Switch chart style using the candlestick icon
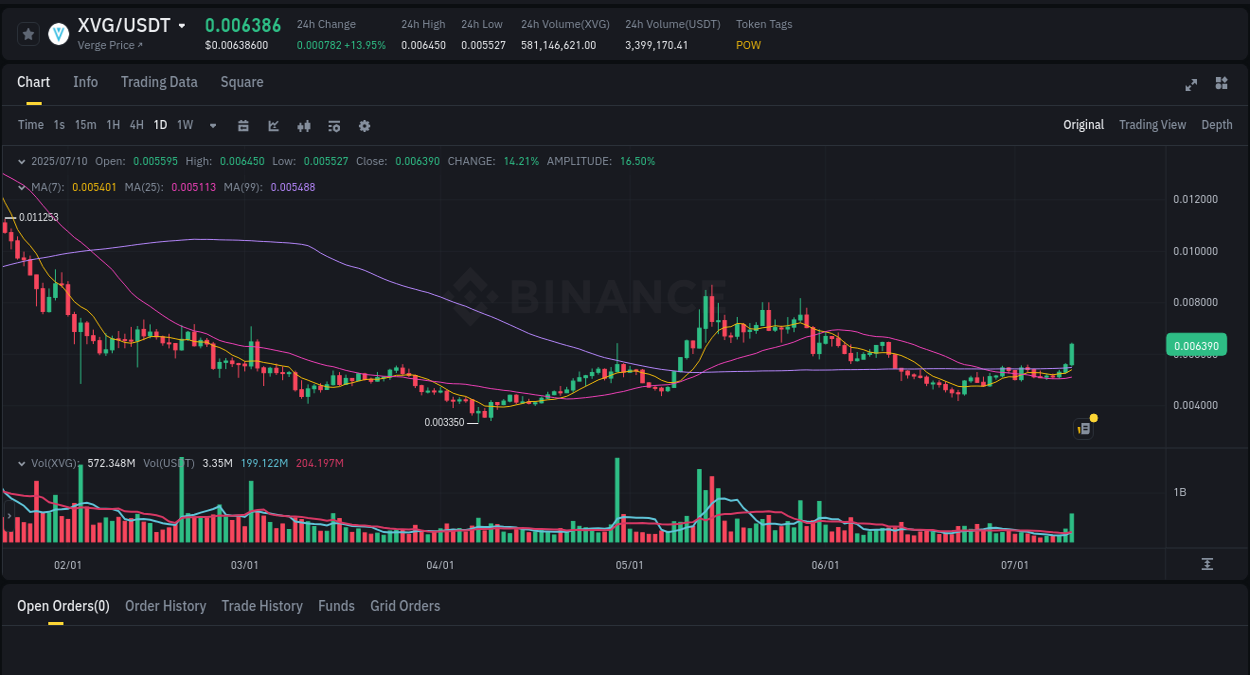The height and width of the screenshot is (675, 1250). pyautogui.click(x=303, y=125)
